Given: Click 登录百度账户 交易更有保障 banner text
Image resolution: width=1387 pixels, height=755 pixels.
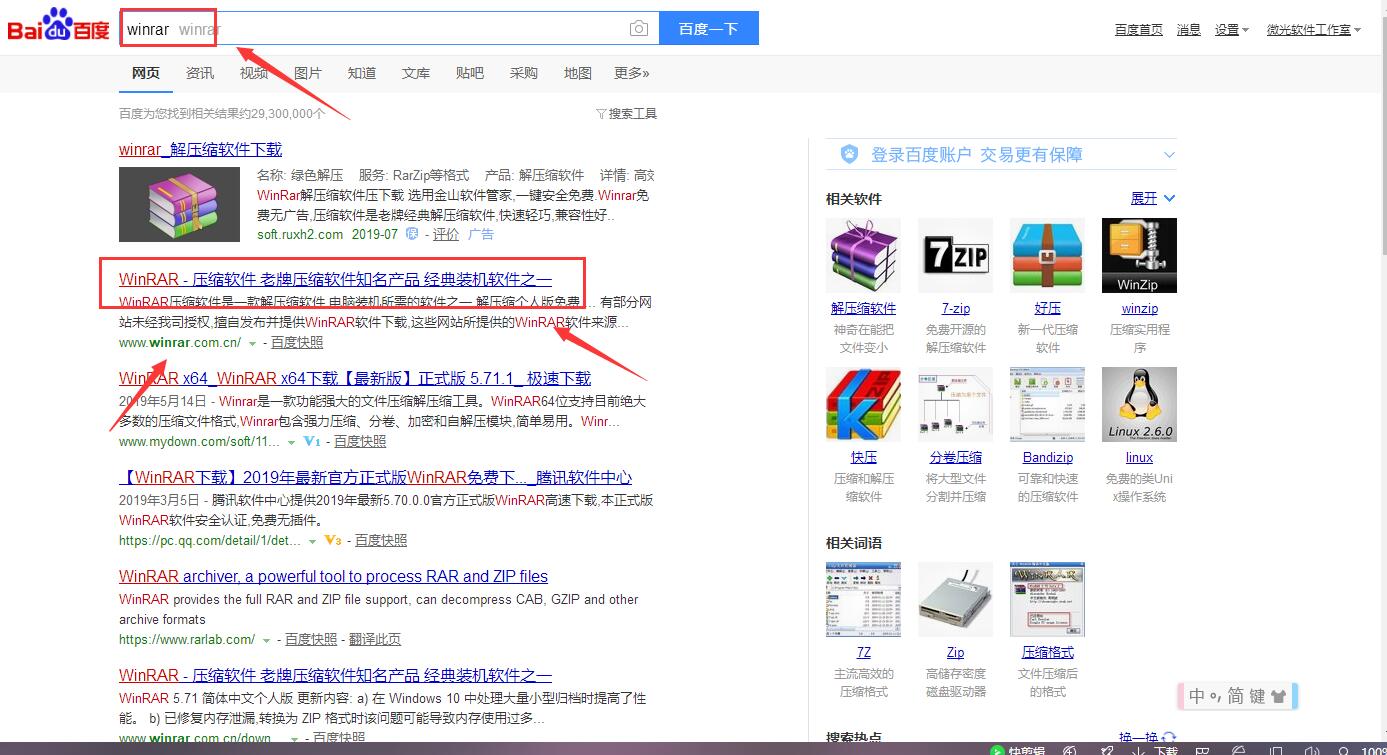Looking at the screenshot, I should pyautogui.click(x=976, y=154).
